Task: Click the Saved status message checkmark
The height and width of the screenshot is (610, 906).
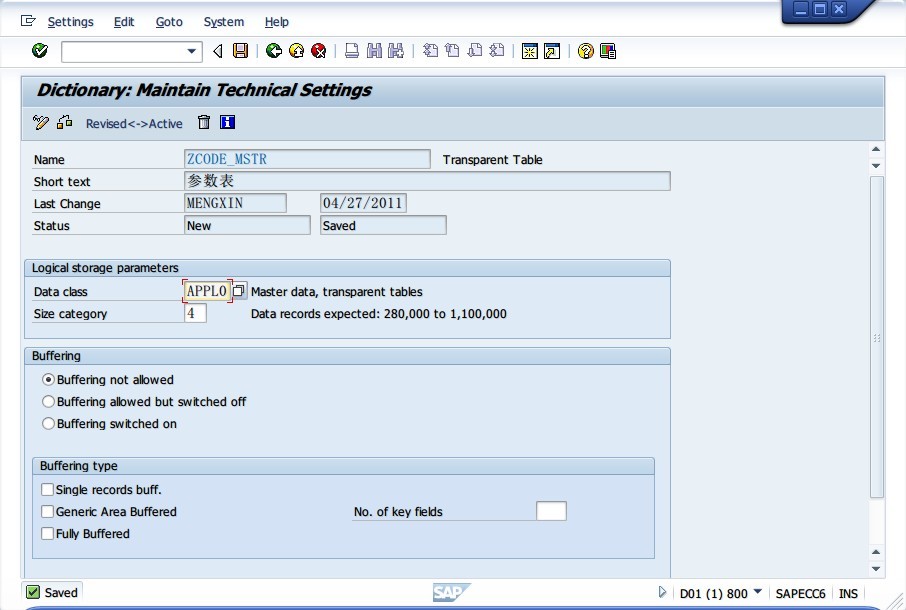Action: coord(33,592)
